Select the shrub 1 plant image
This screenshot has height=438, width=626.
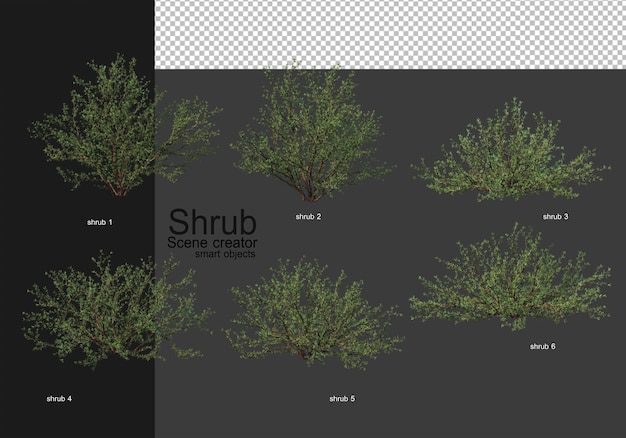[x=125, y=125]
